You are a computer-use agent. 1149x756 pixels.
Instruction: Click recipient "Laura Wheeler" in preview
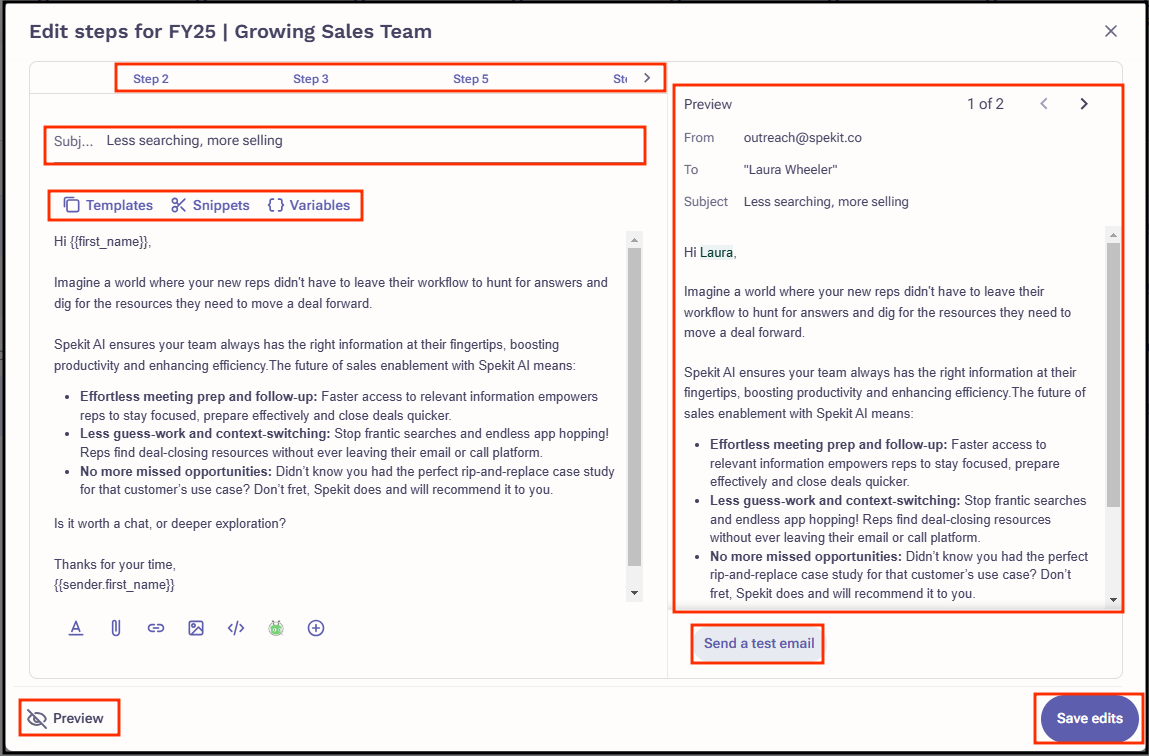pos(790,170)
